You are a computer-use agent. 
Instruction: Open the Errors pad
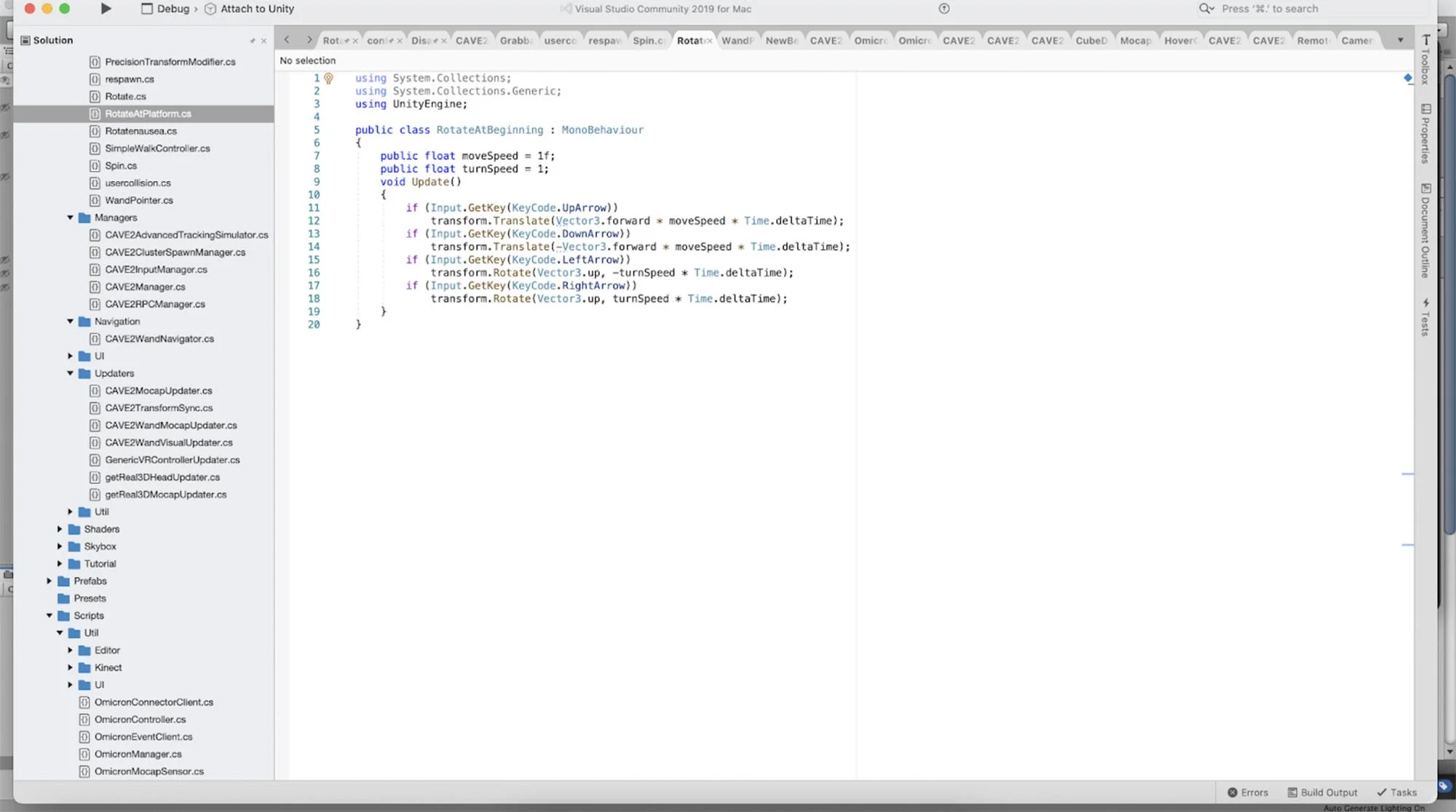click(x=1248, y=792)
